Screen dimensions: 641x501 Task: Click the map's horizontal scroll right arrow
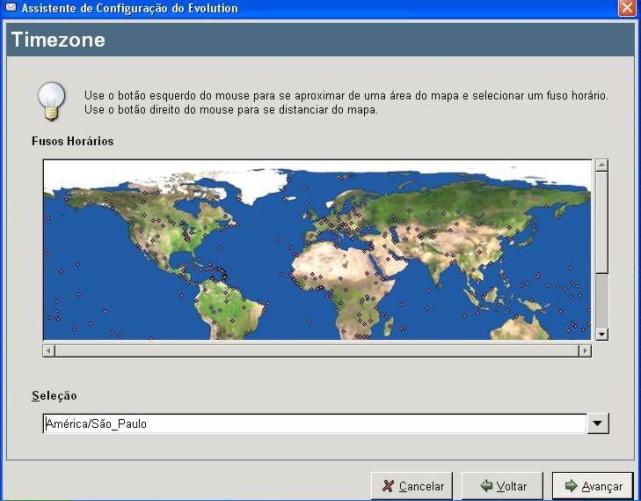point(585,351)
